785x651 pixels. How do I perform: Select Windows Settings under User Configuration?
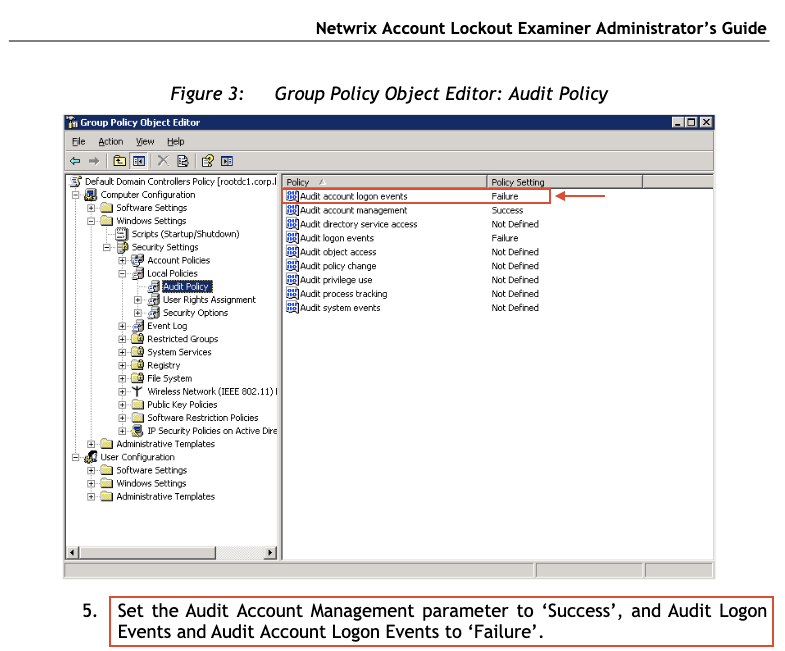click(151, 484)
